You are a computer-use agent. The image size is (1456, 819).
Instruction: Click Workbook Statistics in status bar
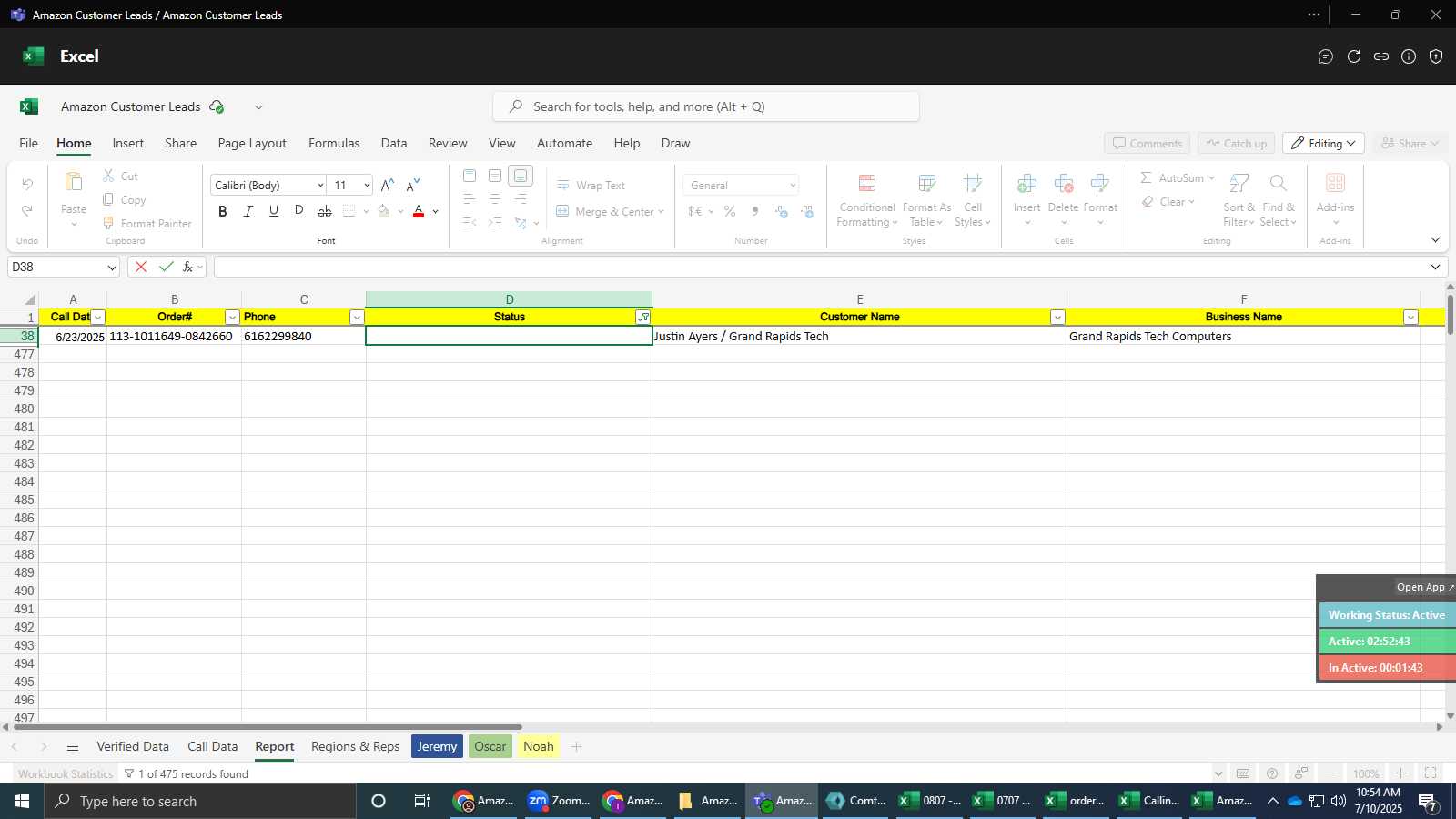coord(66,773)
